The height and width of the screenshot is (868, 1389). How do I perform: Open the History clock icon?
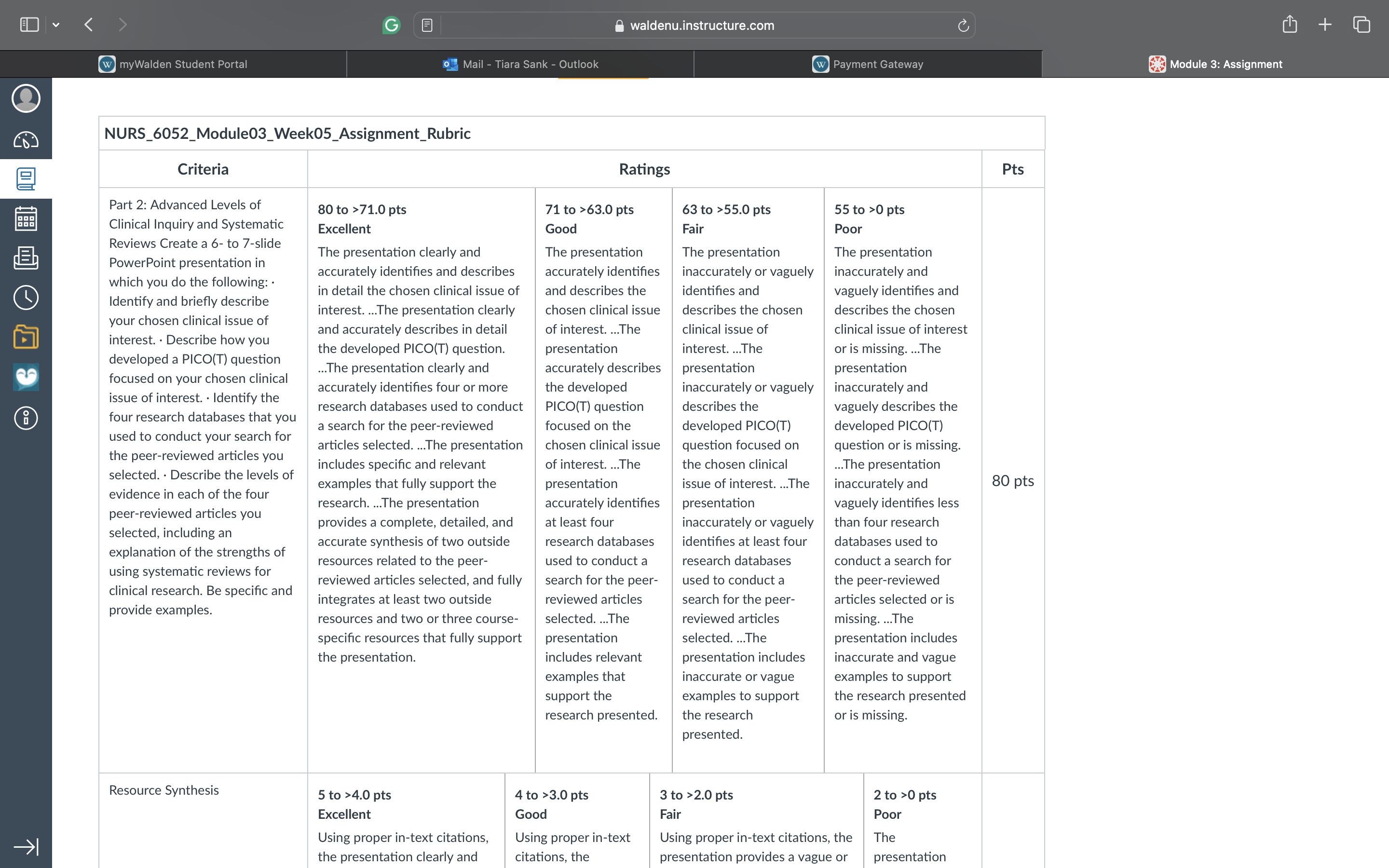coord(26,298)
